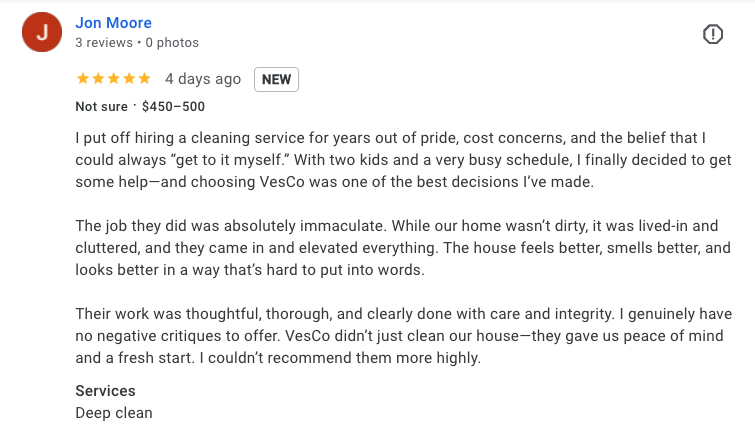
Task: Click the "Not sure" label
Action: pyautogui.click(x=101, y=106)
